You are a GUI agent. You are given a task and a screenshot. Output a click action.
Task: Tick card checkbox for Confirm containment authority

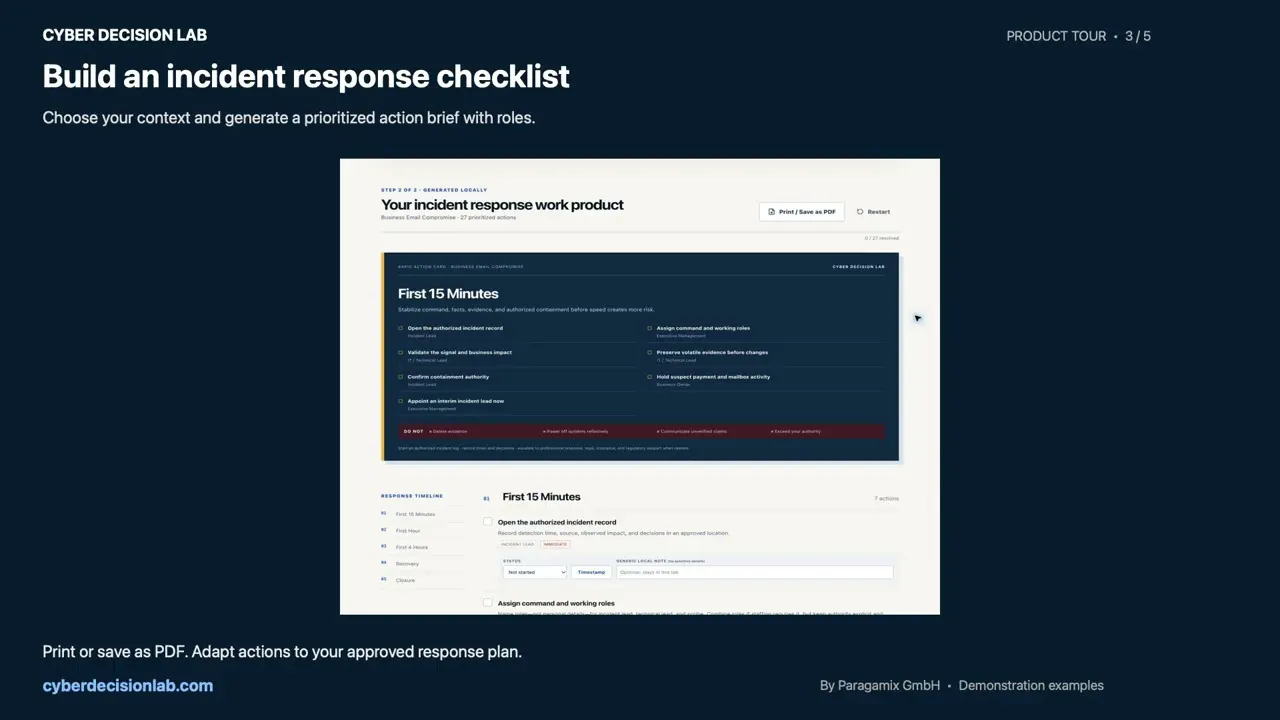point(401,377)
